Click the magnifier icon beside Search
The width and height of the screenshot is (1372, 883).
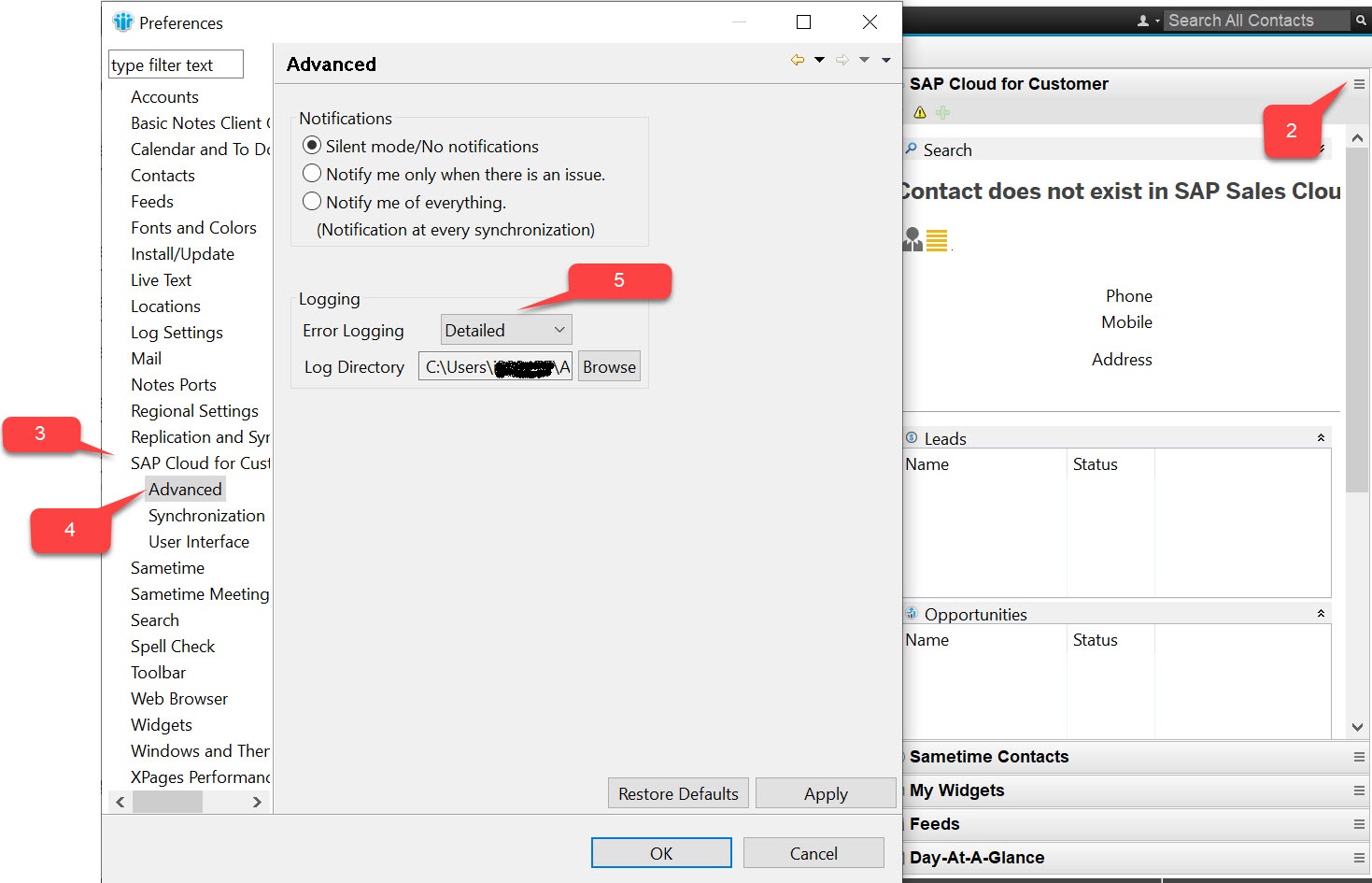[911, 149]
